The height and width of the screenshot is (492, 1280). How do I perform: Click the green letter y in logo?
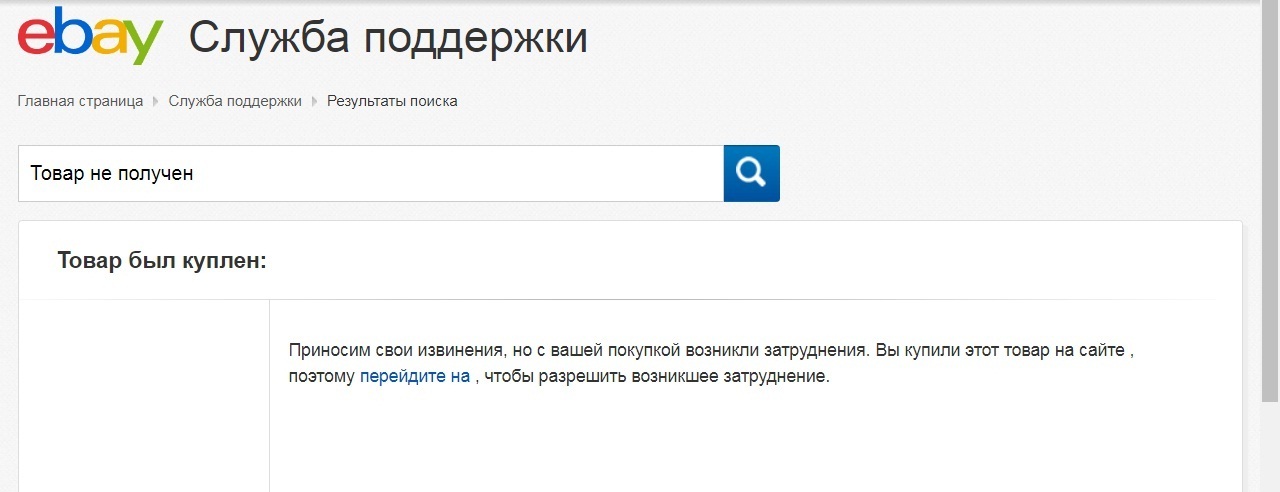143,42
